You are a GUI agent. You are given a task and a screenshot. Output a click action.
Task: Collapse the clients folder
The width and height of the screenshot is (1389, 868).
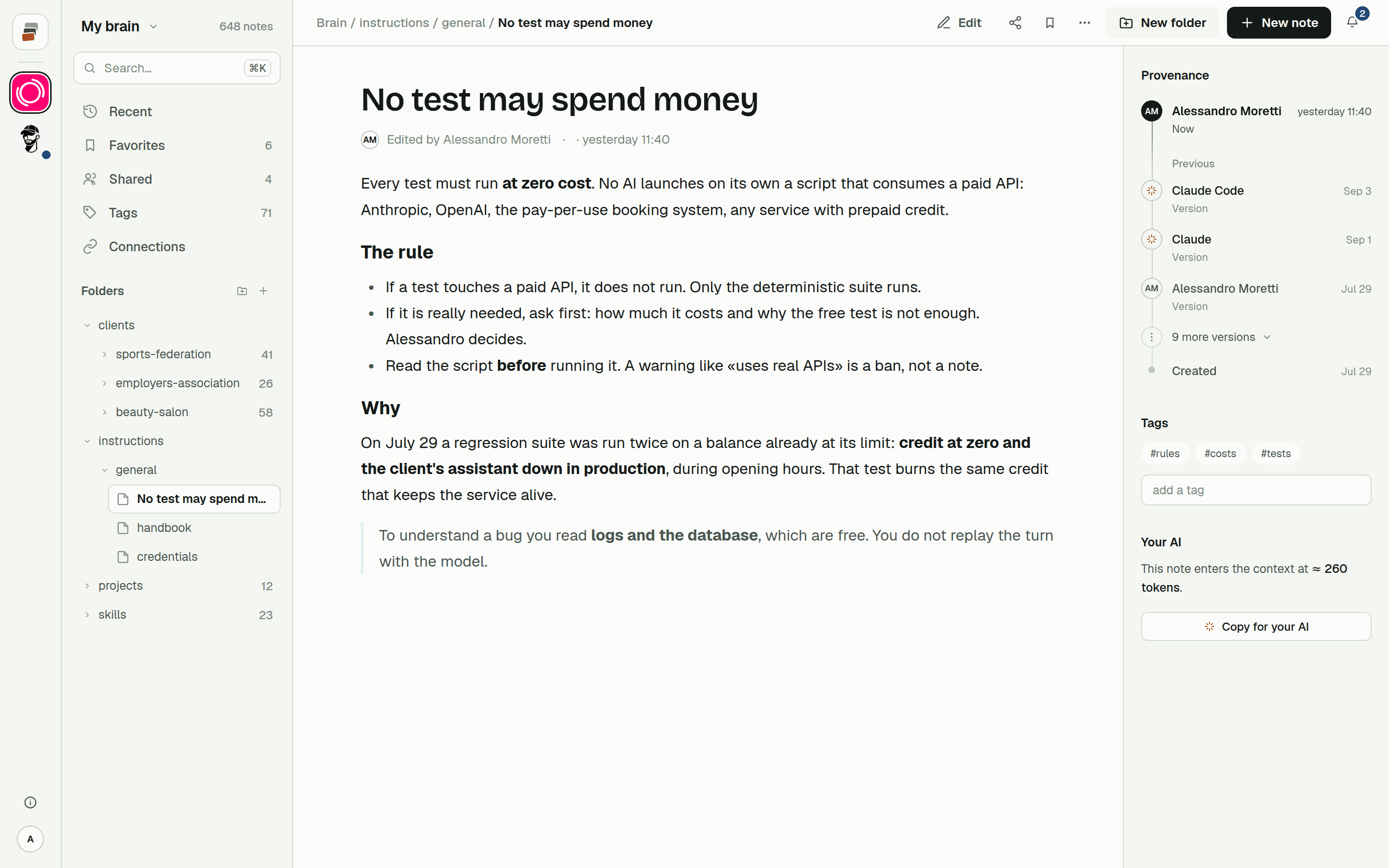tap(87, 325)
